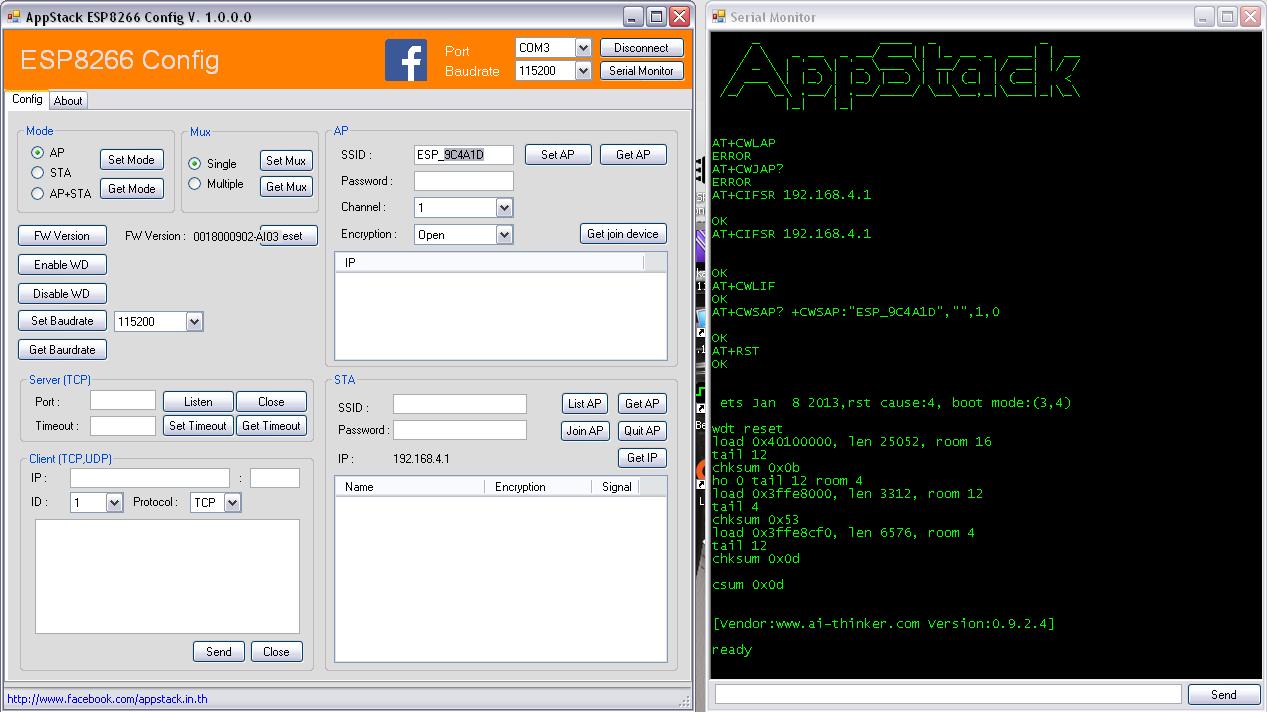Focus the STA Password input field
This screenshot has width=1267, height=712.
460,430
